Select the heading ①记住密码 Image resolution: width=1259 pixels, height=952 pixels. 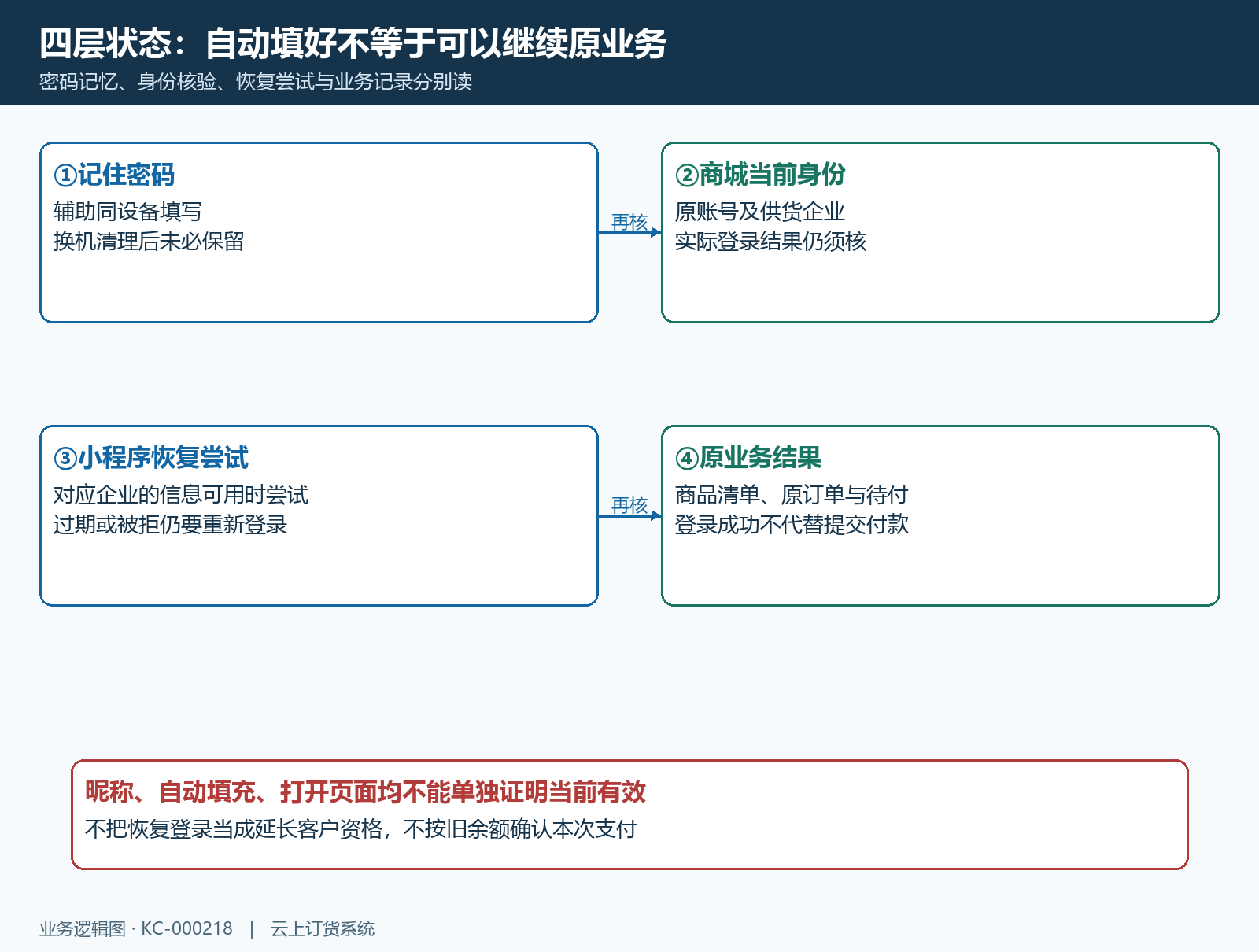point(114,175)
